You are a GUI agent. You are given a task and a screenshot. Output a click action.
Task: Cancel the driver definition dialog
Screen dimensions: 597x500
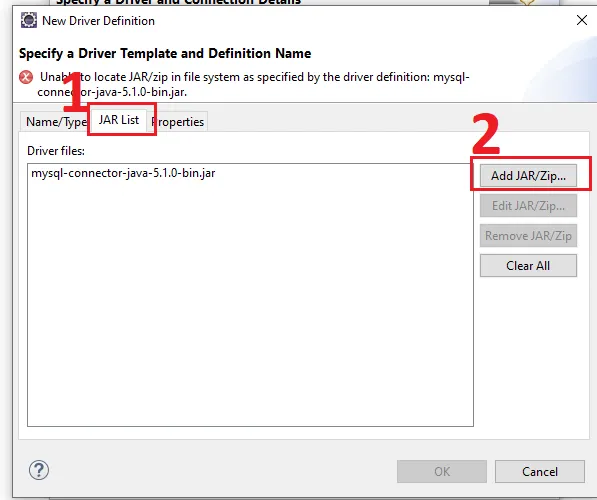[540, 471]
